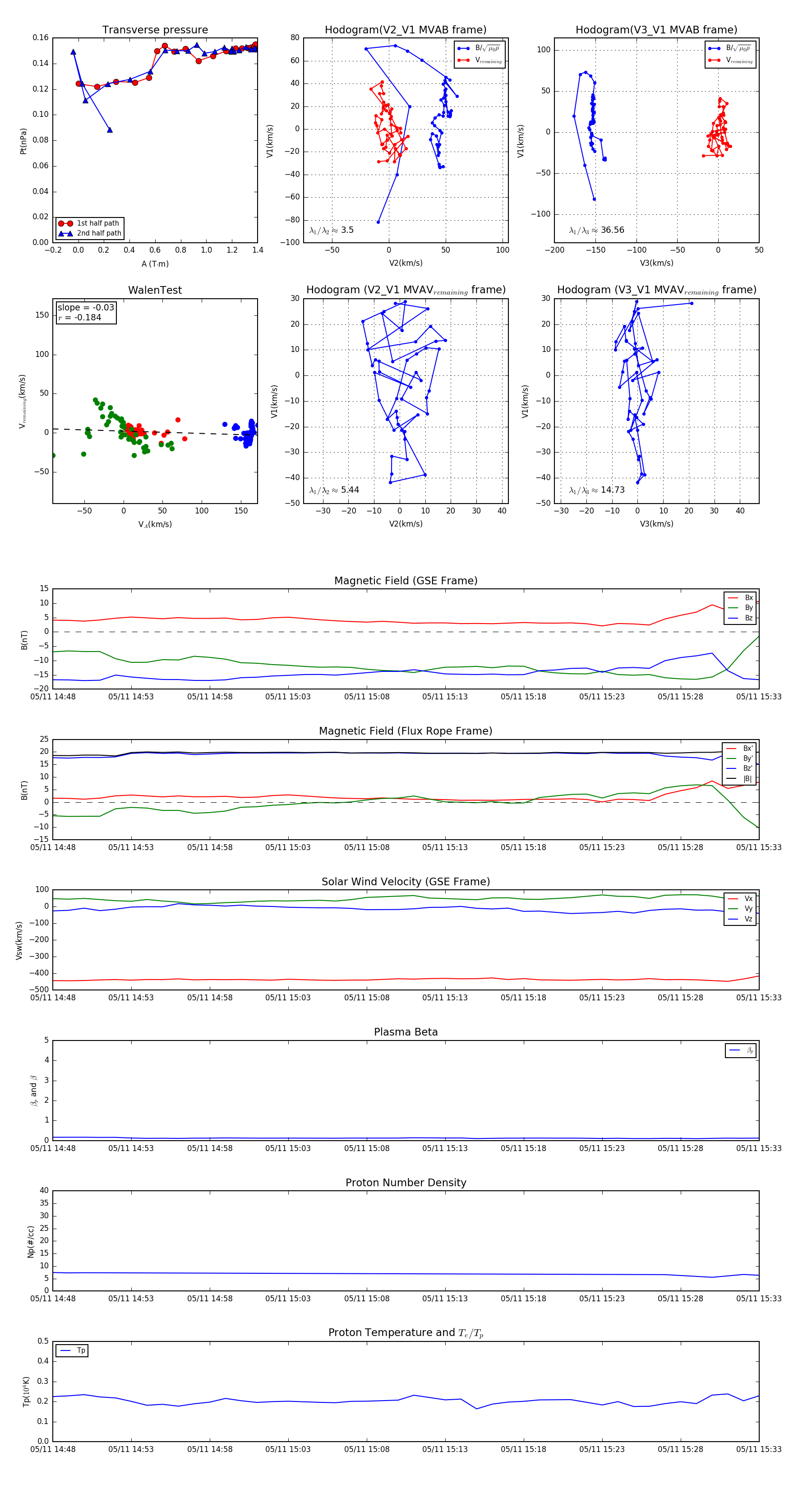Click 'Solar Wind Velocity (GSE Frame)' title
This screenshot has width=812, height=1489.
406,882
